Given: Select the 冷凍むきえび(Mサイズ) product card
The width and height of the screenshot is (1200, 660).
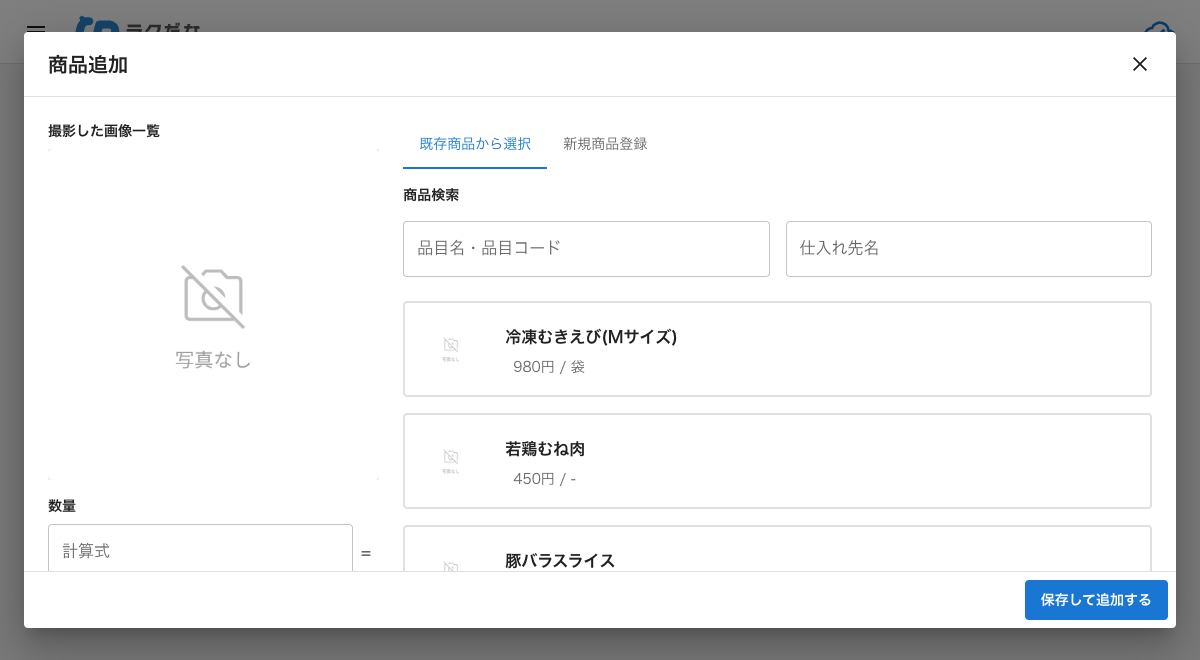Looking at the screenshot, I should [x=777, y=349].
